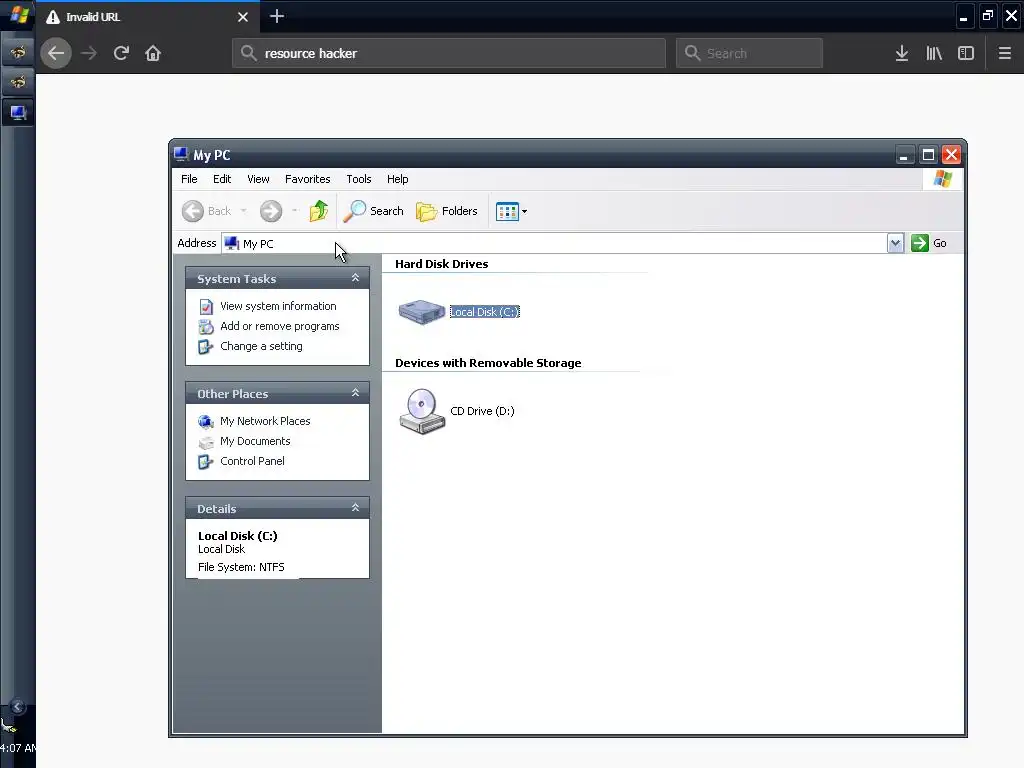Image resolution: width=1024 pixels, height=768 pixels.
Task: Click the Explorer Back button
Action: point(206,211)
